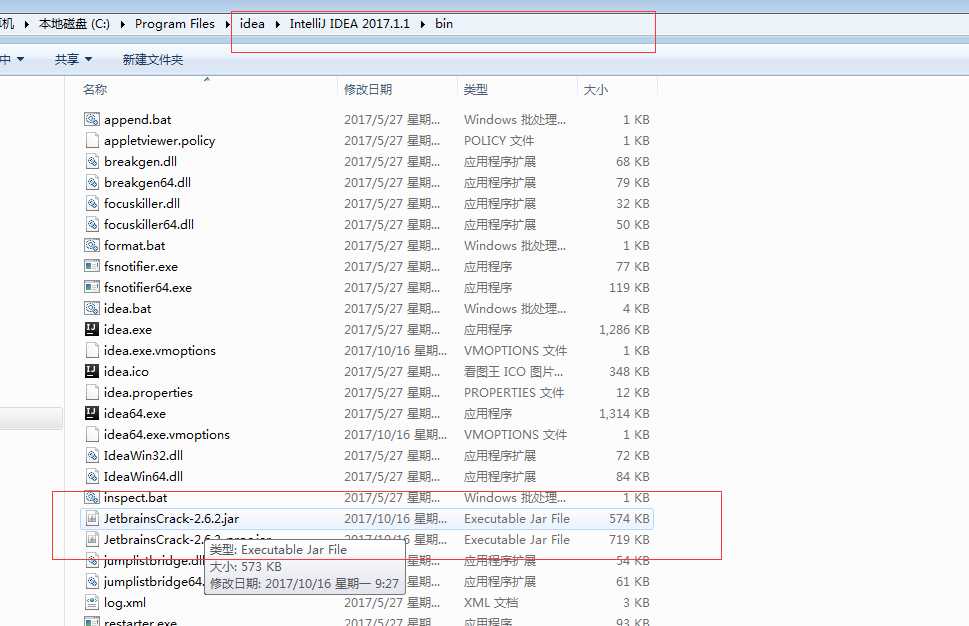Click the idea.ico IntelliJ icon
Viewport: 969px width, 626px height.
[x=91, y=371]
